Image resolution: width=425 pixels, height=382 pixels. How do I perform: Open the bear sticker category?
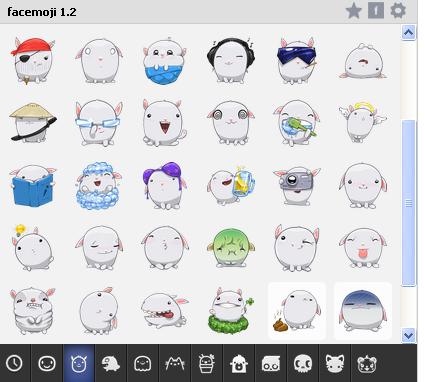coord(367,363)
